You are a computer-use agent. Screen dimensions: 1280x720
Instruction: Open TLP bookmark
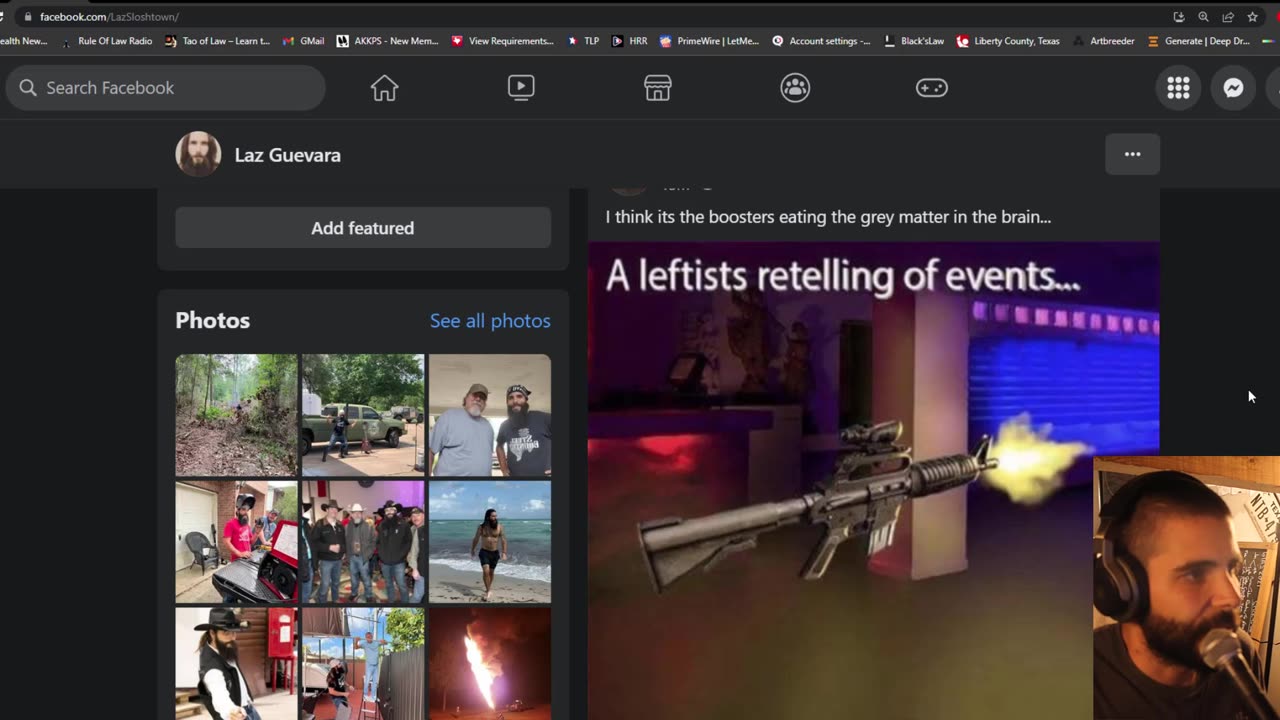pyautogui.click(x=583, y=41)
